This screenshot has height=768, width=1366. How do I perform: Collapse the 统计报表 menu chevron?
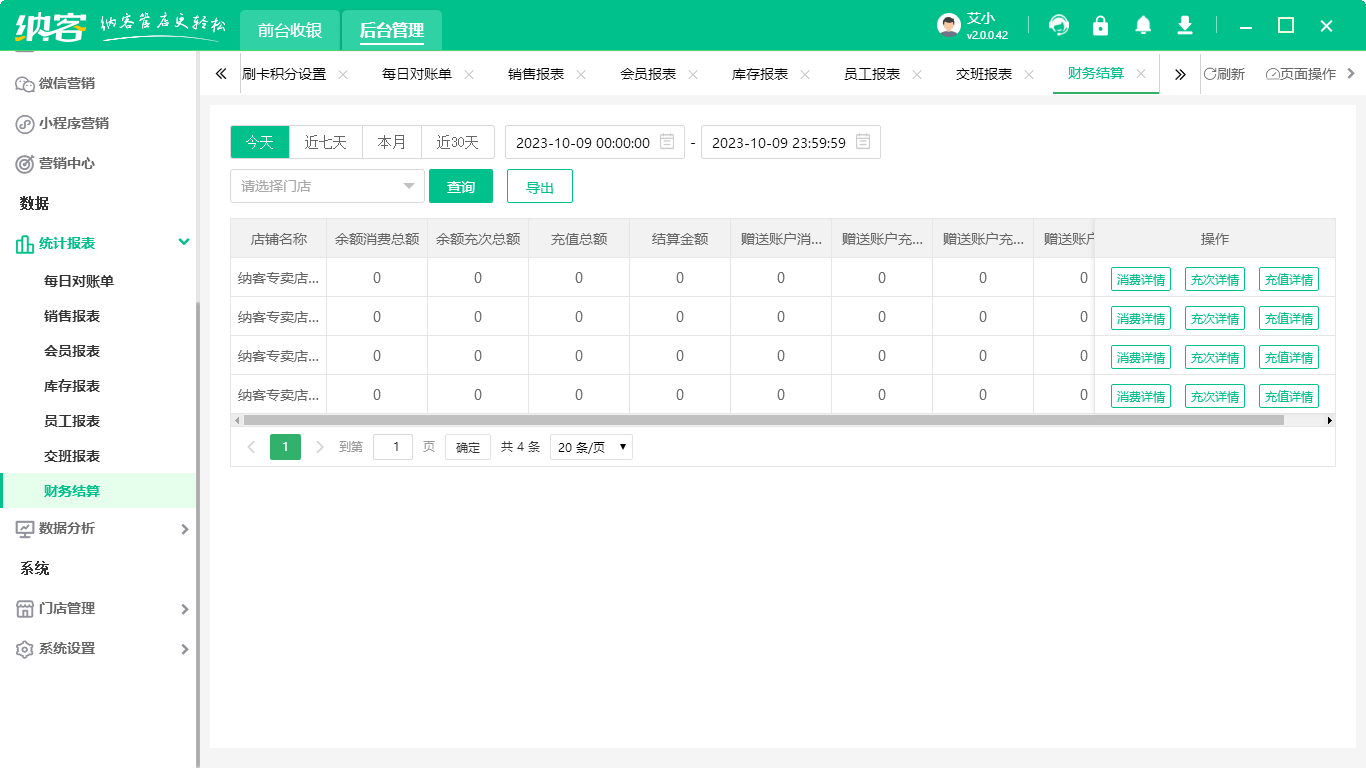(x=183, y=242)
